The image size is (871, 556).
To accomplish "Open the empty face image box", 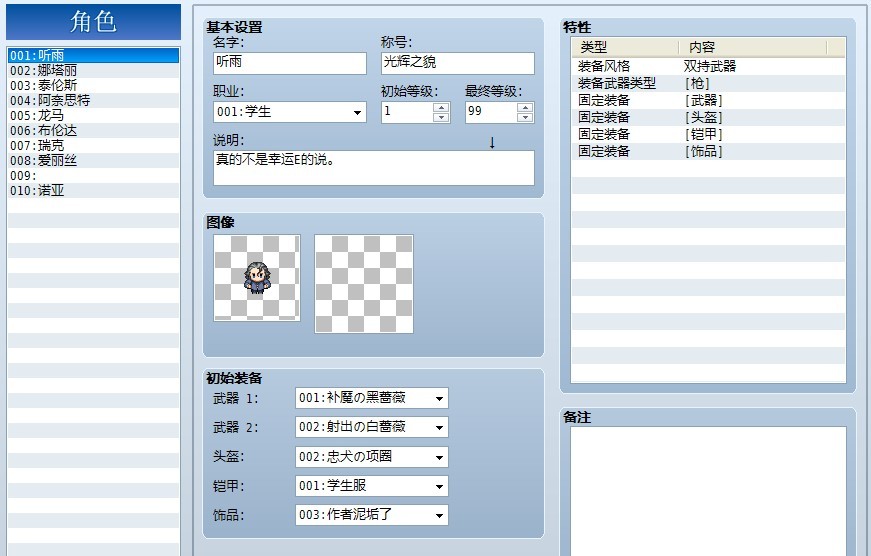I will coord(364,284).
